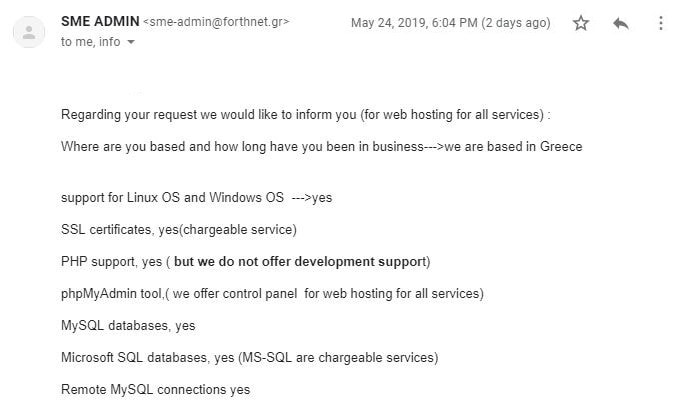This screenshot has height=407, width=677.
Task: Click the 'MySQL databases, yes' line
Action: [x=128, y=325]
